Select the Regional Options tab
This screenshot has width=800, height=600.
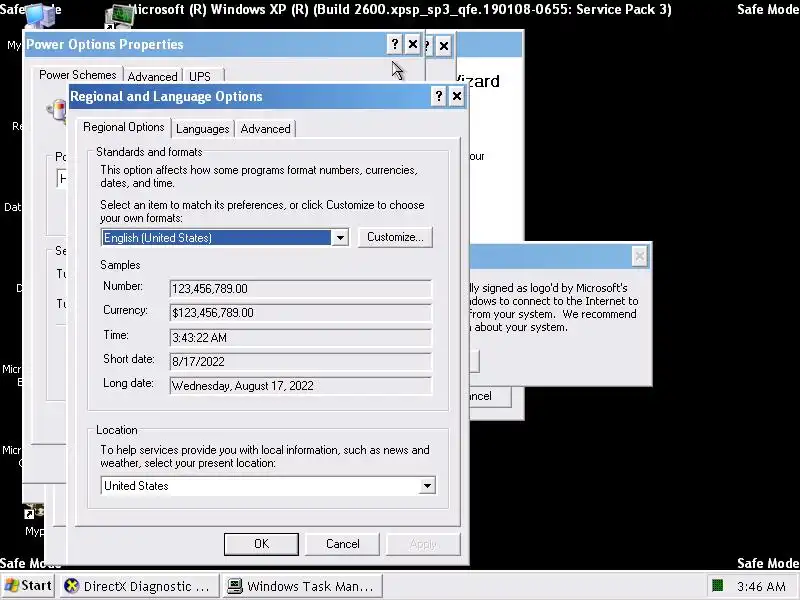coord(123,127)
